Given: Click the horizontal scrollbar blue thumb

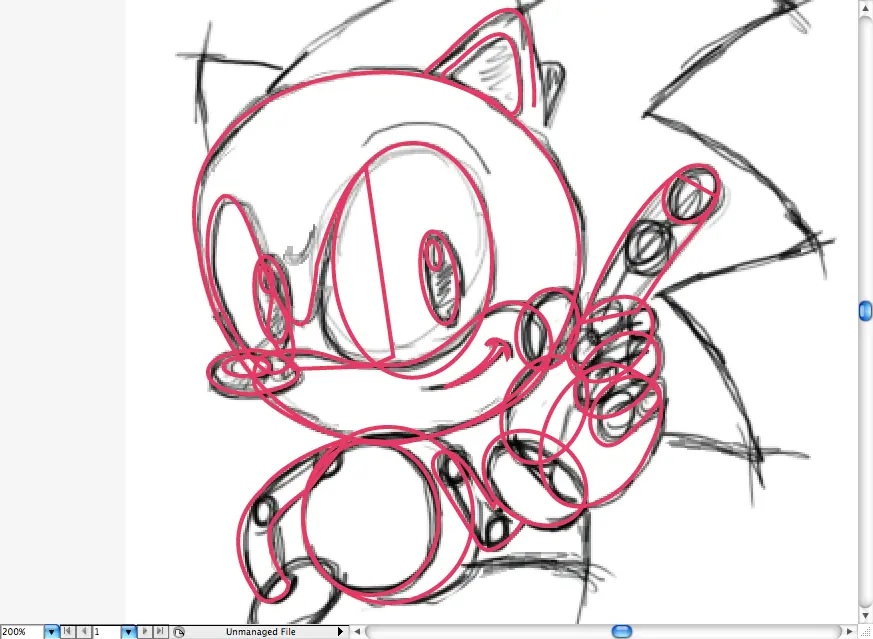Looking at the screenshot, I should coord(622,632).
